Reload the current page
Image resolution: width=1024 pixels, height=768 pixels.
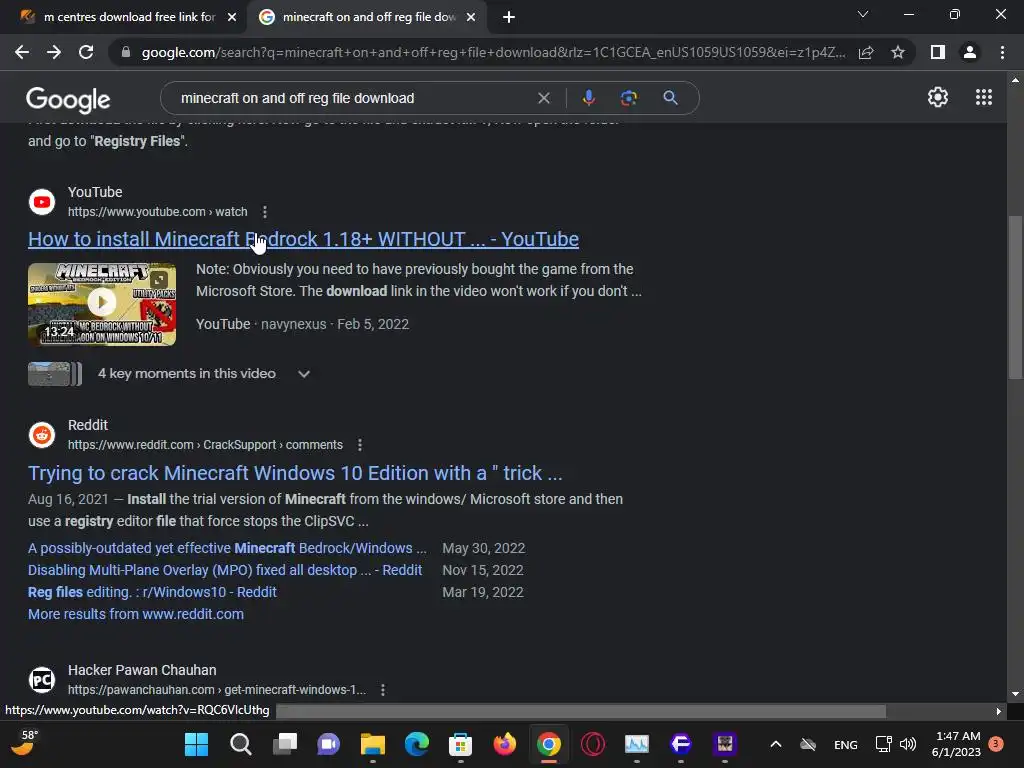[x=86, y=52]
